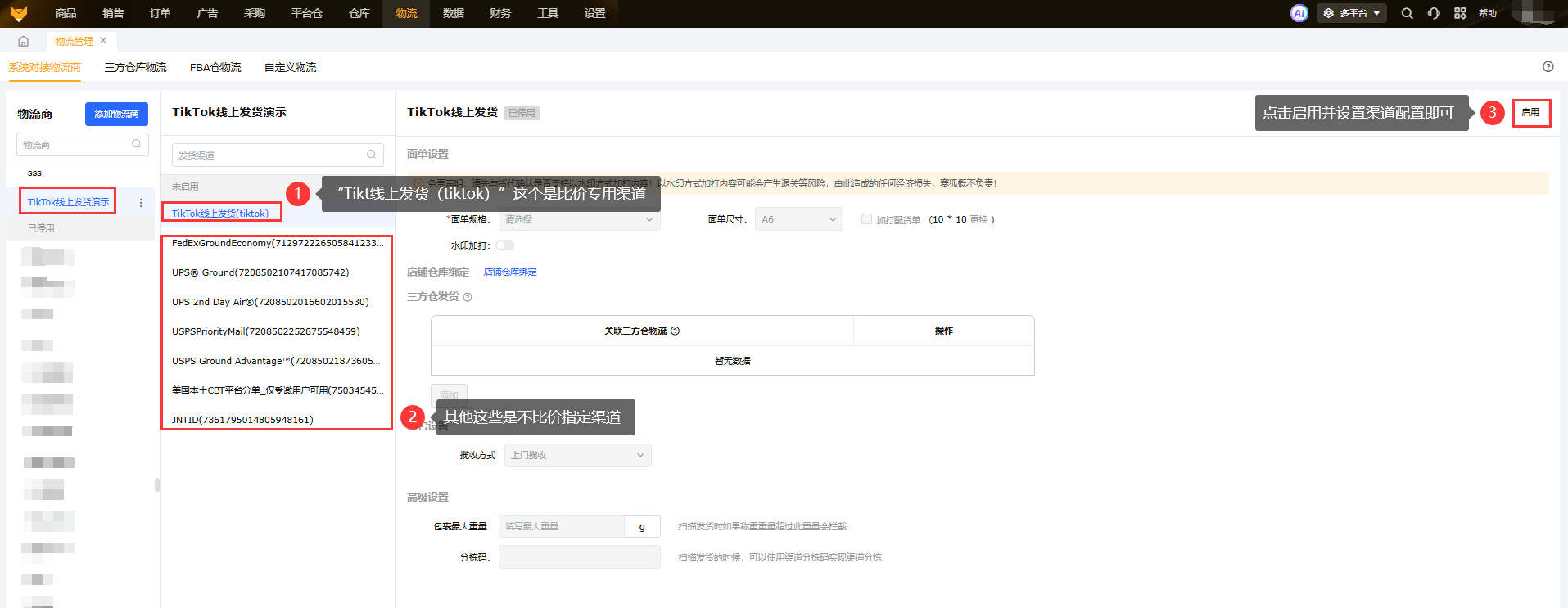This screenshot has height=608, width=1568.
Task: Open the 订单 menu
Action: point(160,13)
